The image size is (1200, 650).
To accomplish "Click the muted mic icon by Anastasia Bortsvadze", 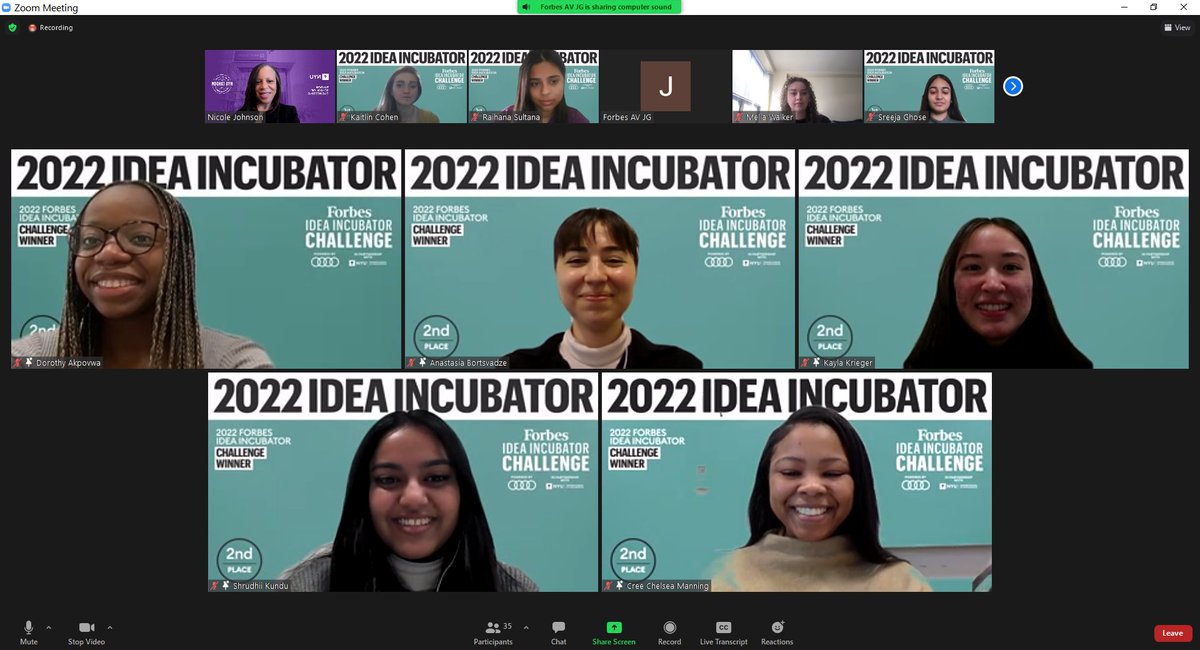I will (x=411, y=363).
